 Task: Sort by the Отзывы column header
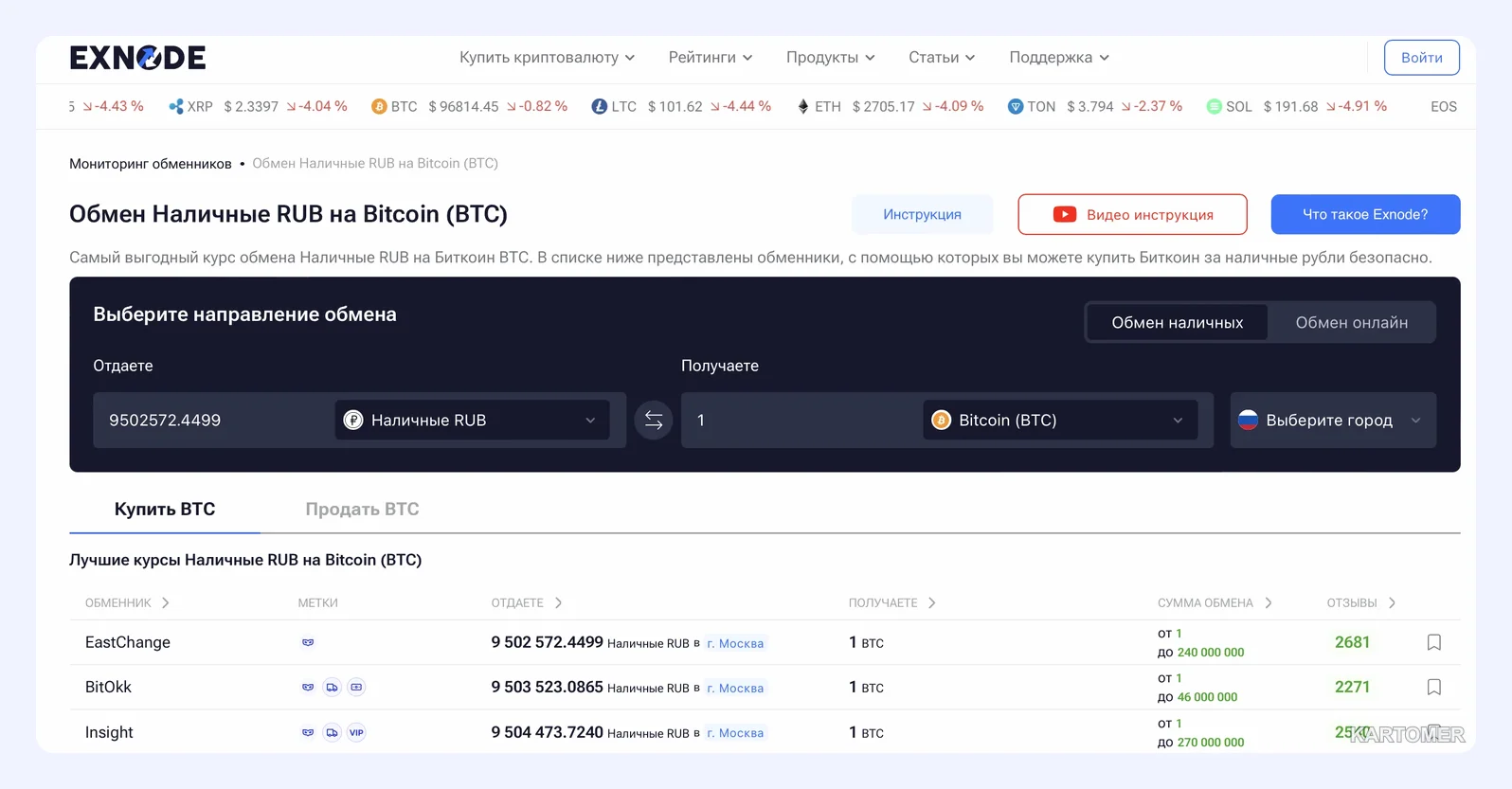pos(1361,602)
